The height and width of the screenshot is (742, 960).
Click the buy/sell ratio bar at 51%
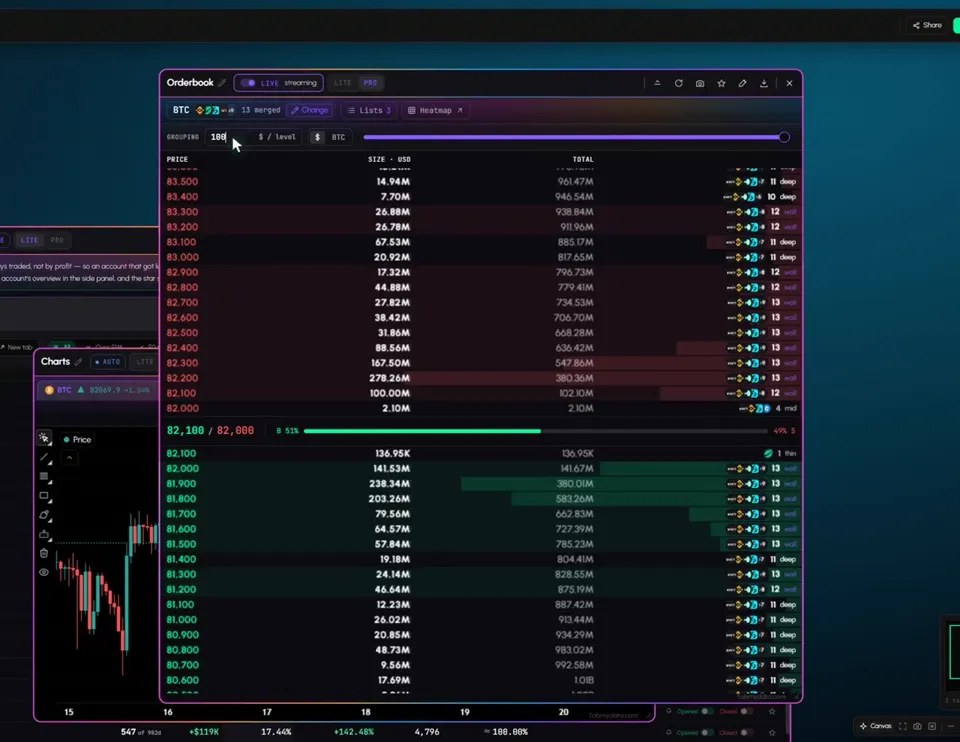(535, 431)
